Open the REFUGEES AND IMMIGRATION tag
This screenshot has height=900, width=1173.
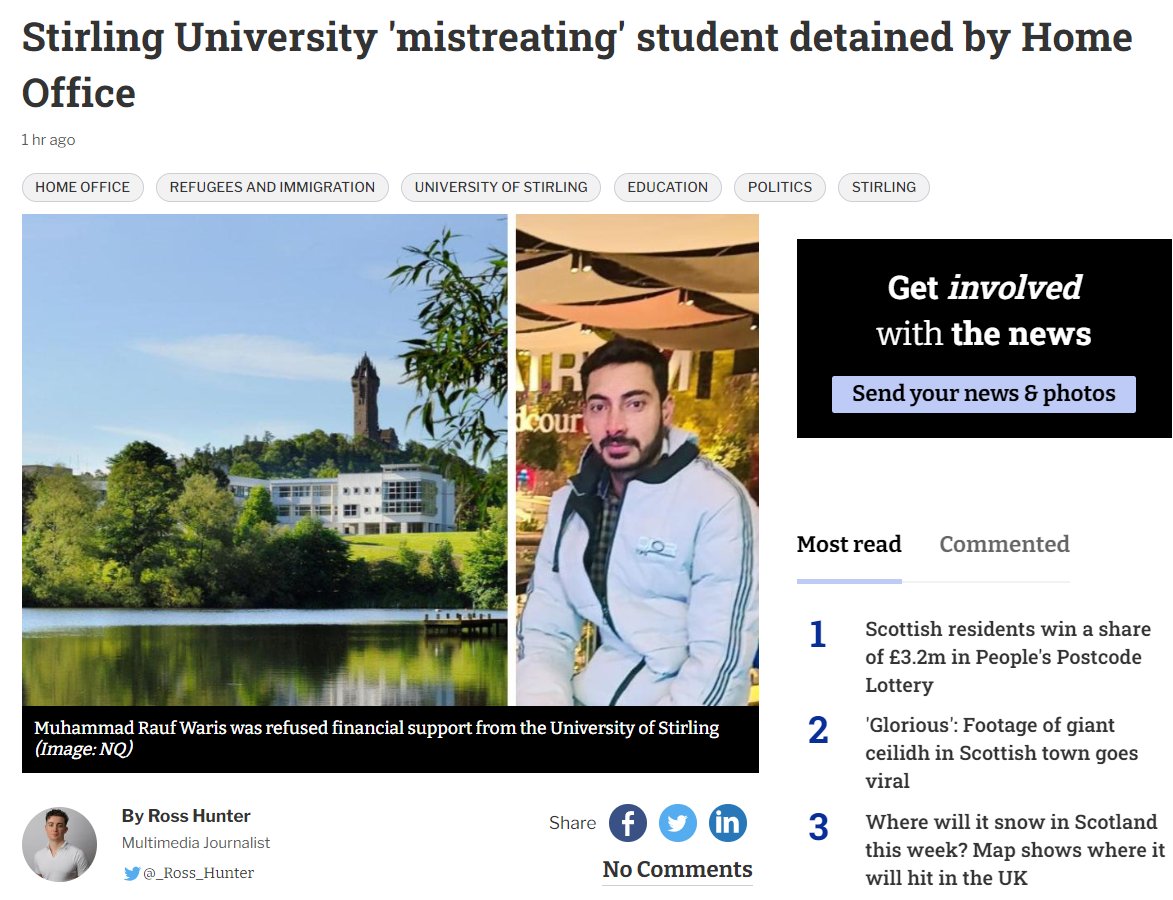[x=272, y=187]
